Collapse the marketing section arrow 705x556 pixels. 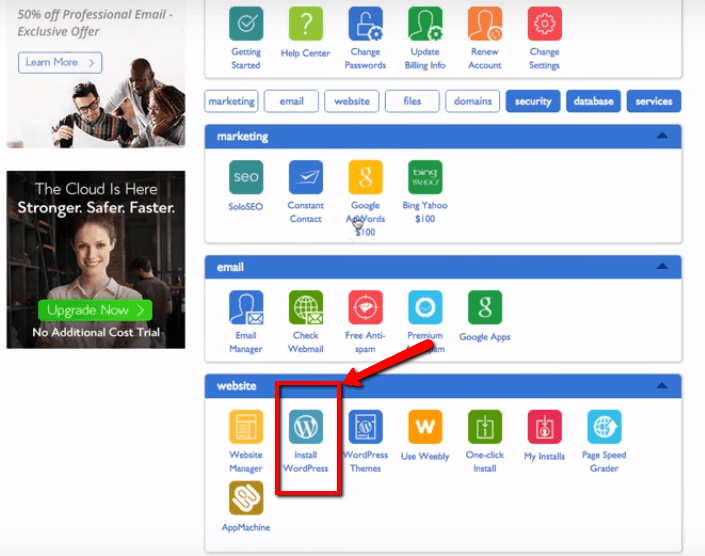pos(662,136)
